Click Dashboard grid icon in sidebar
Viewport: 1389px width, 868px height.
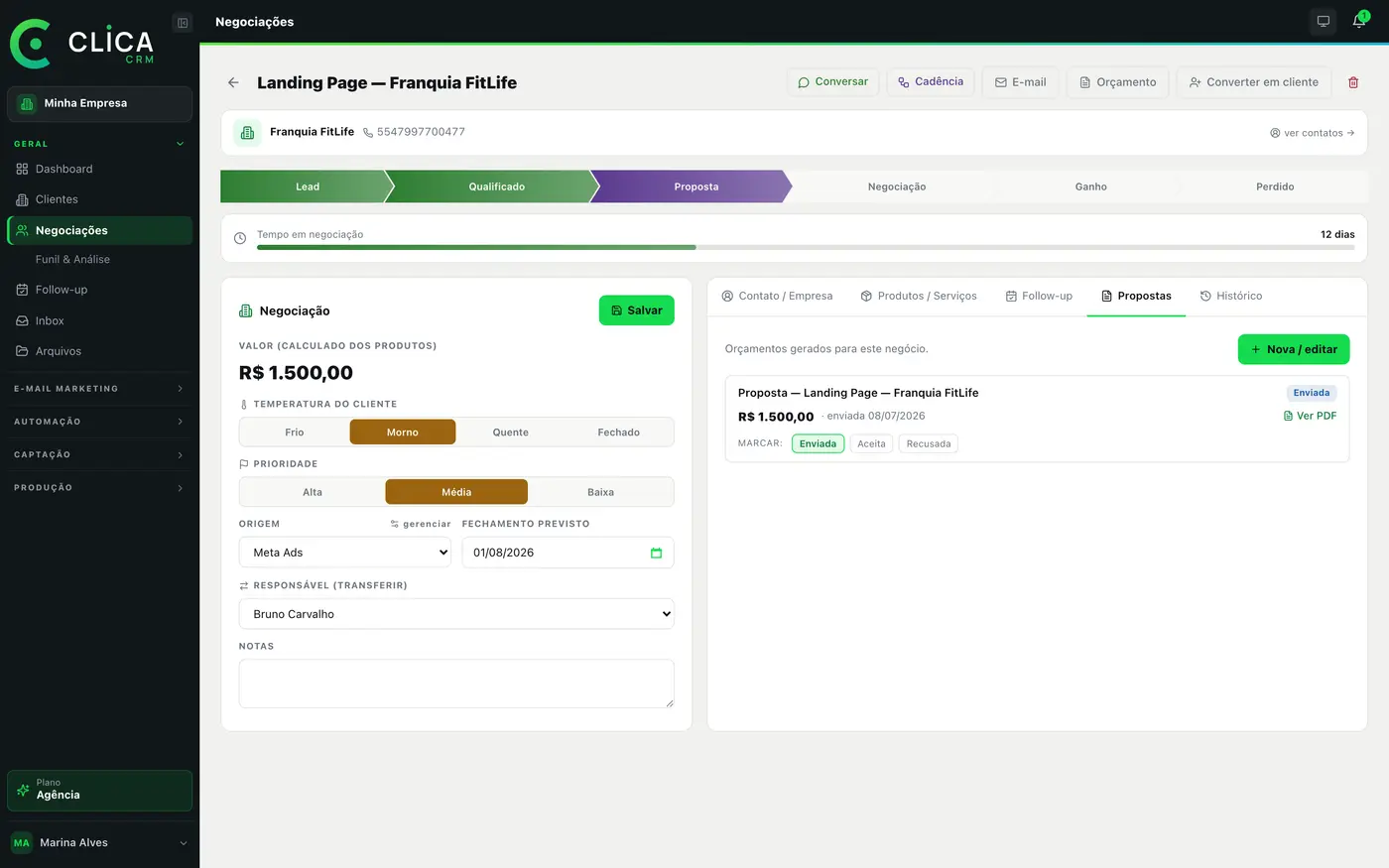click(x=22, y=169)
